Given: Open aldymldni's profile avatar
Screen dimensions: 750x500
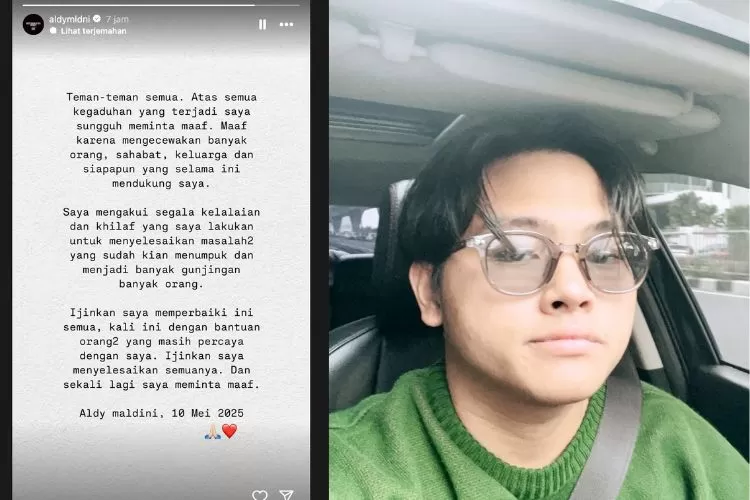Looking at the screenshot, I should (33, 24).
